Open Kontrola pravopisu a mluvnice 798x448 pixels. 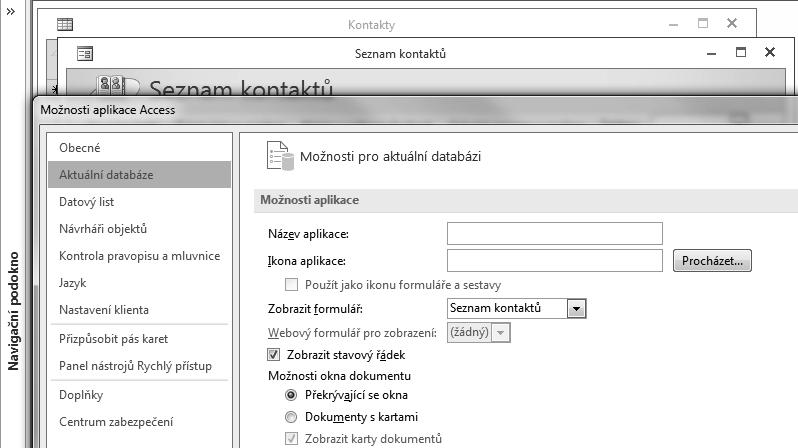click(139, 256)
